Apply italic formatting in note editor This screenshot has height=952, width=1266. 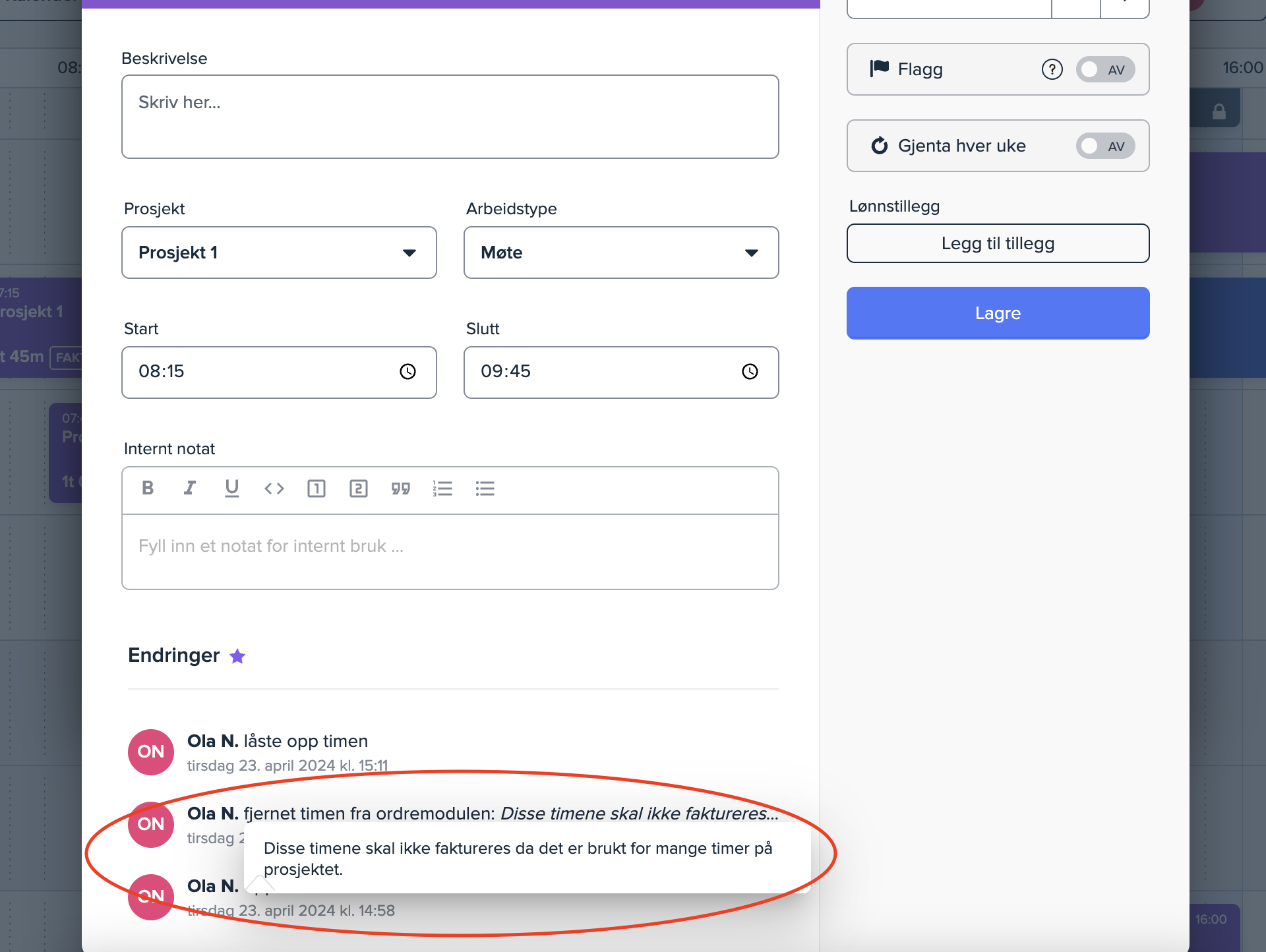[190, 488]
